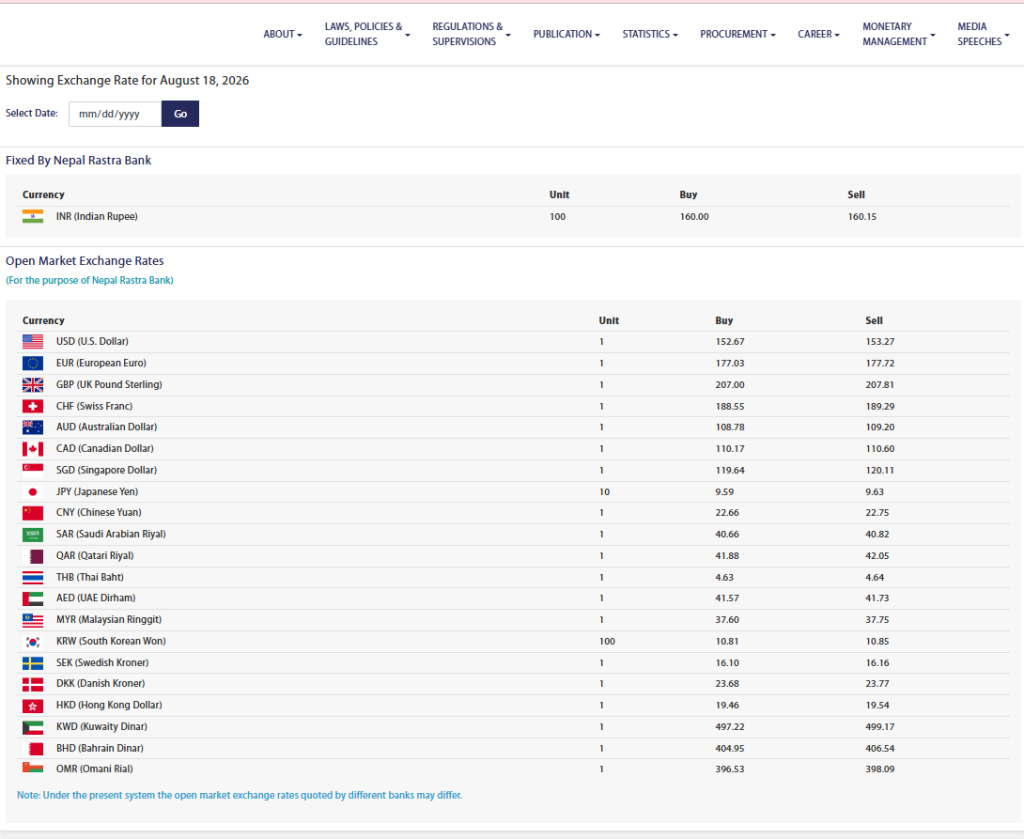1024x839 pixels.
Task: Click the Japanese Yen flag icon
Action: (33, 492)
